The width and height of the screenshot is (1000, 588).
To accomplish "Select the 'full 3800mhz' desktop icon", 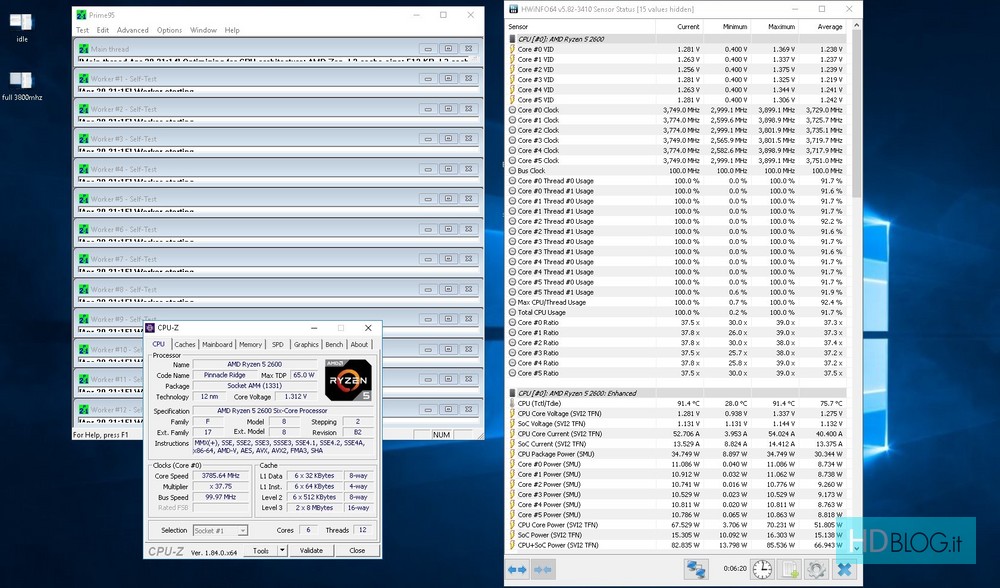I will 22,80.
